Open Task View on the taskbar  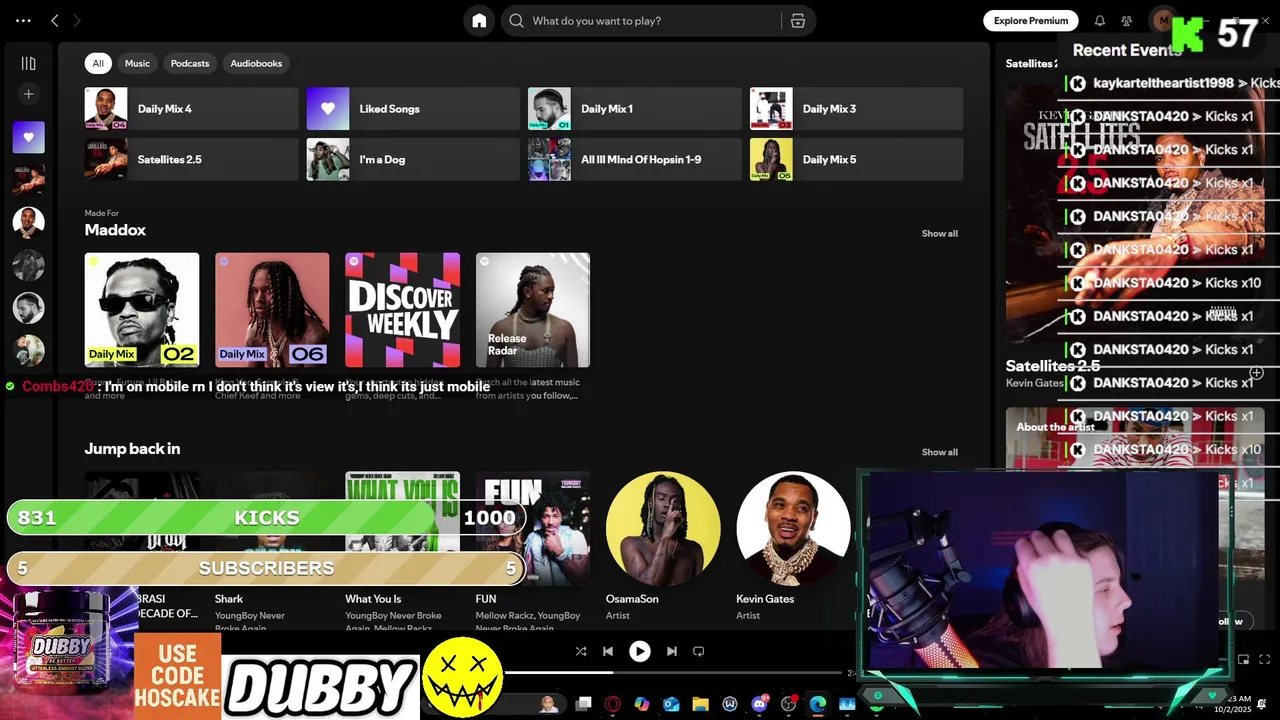pyautogui.click(x=584, y=704)
